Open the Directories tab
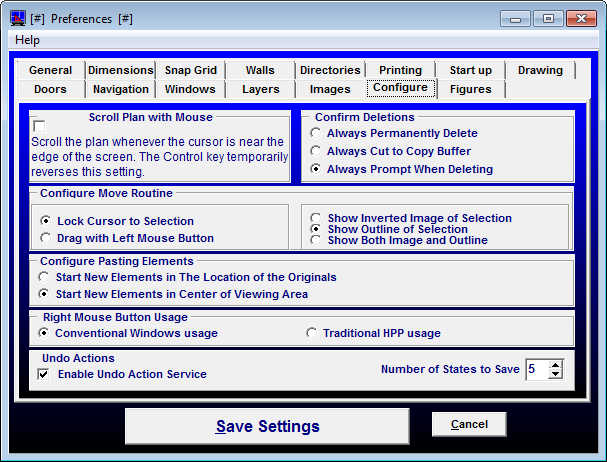 (x=330, y=70)
